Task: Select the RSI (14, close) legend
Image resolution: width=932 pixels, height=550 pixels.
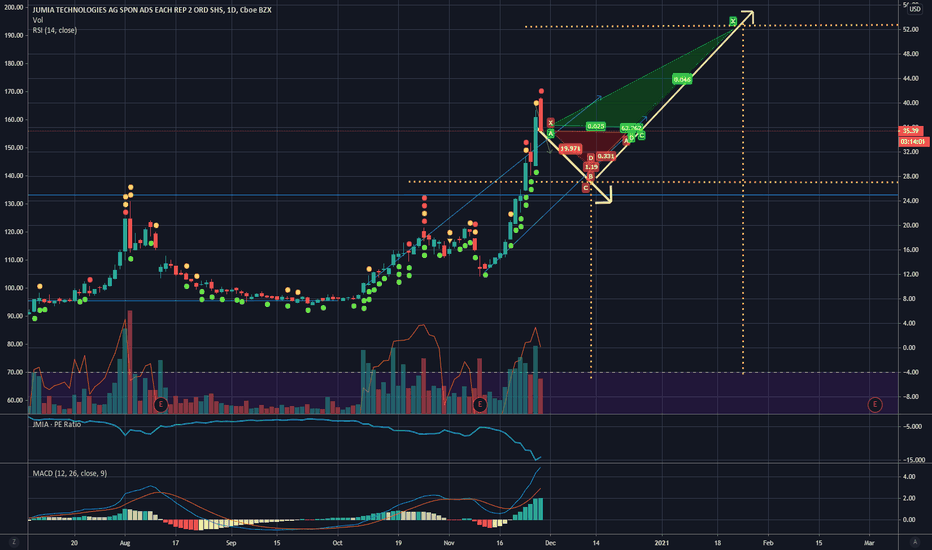Action: (55, 30)
